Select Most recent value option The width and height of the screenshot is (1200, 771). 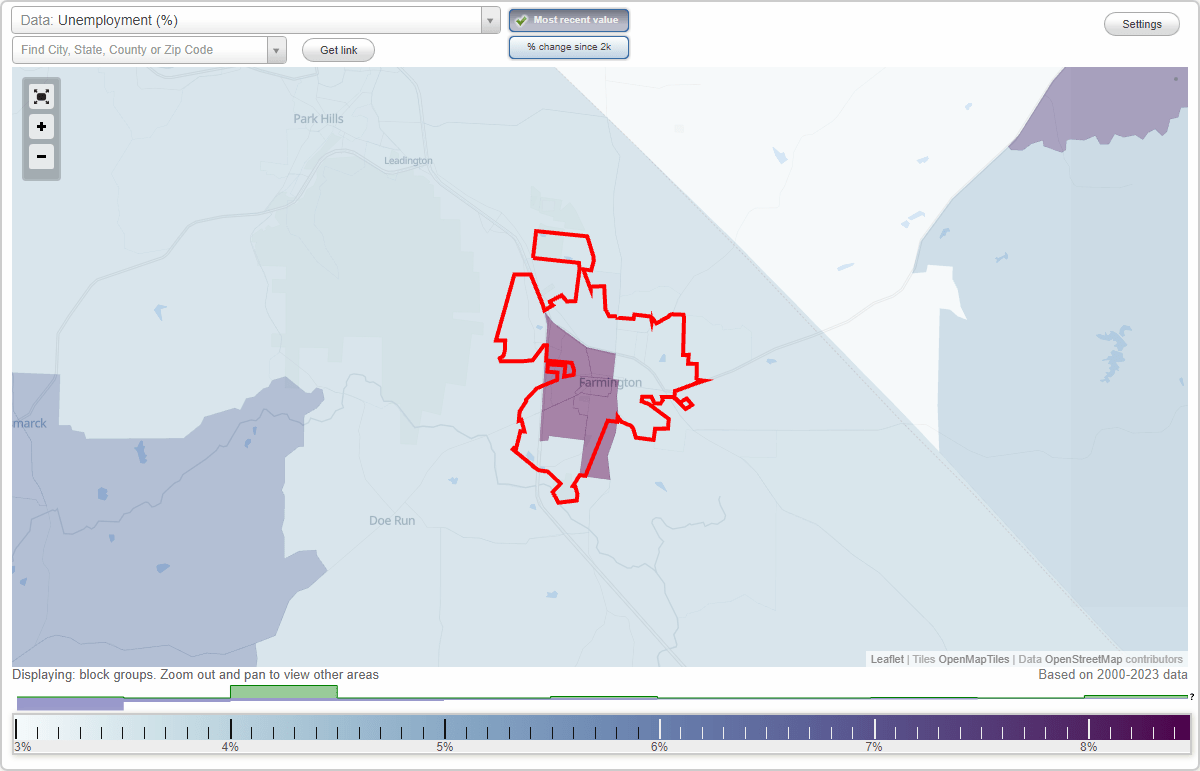coord(569,20)
